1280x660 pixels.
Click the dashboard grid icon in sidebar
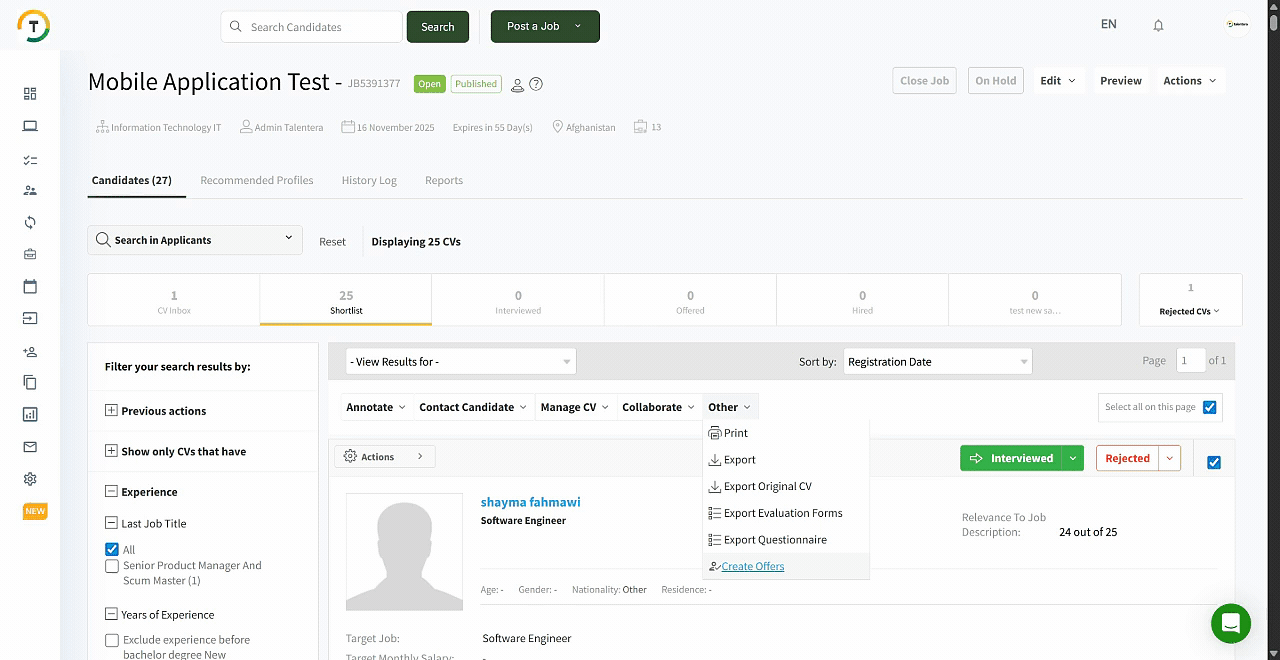point(30,94)
